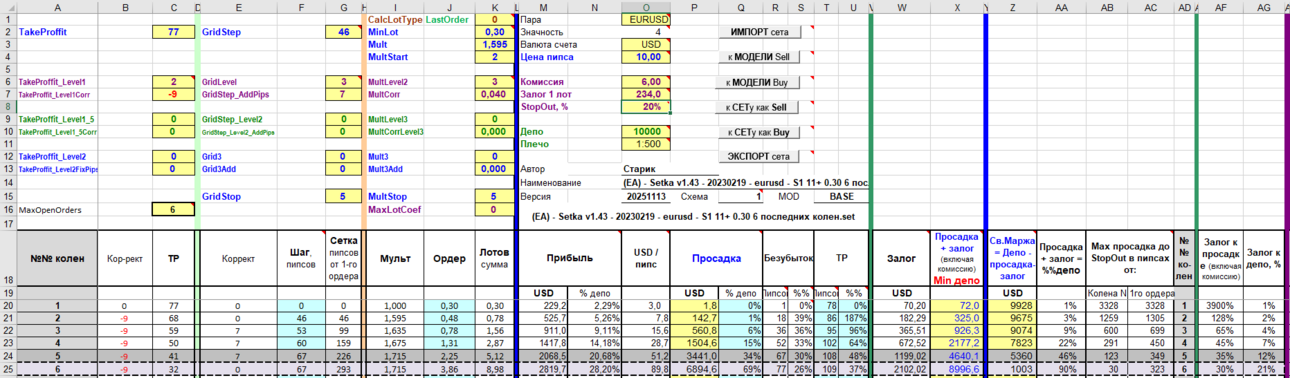Screen dimensions: 1290x378
Task: Select the TakeProffit value cell 77
Action: [173, 32]
